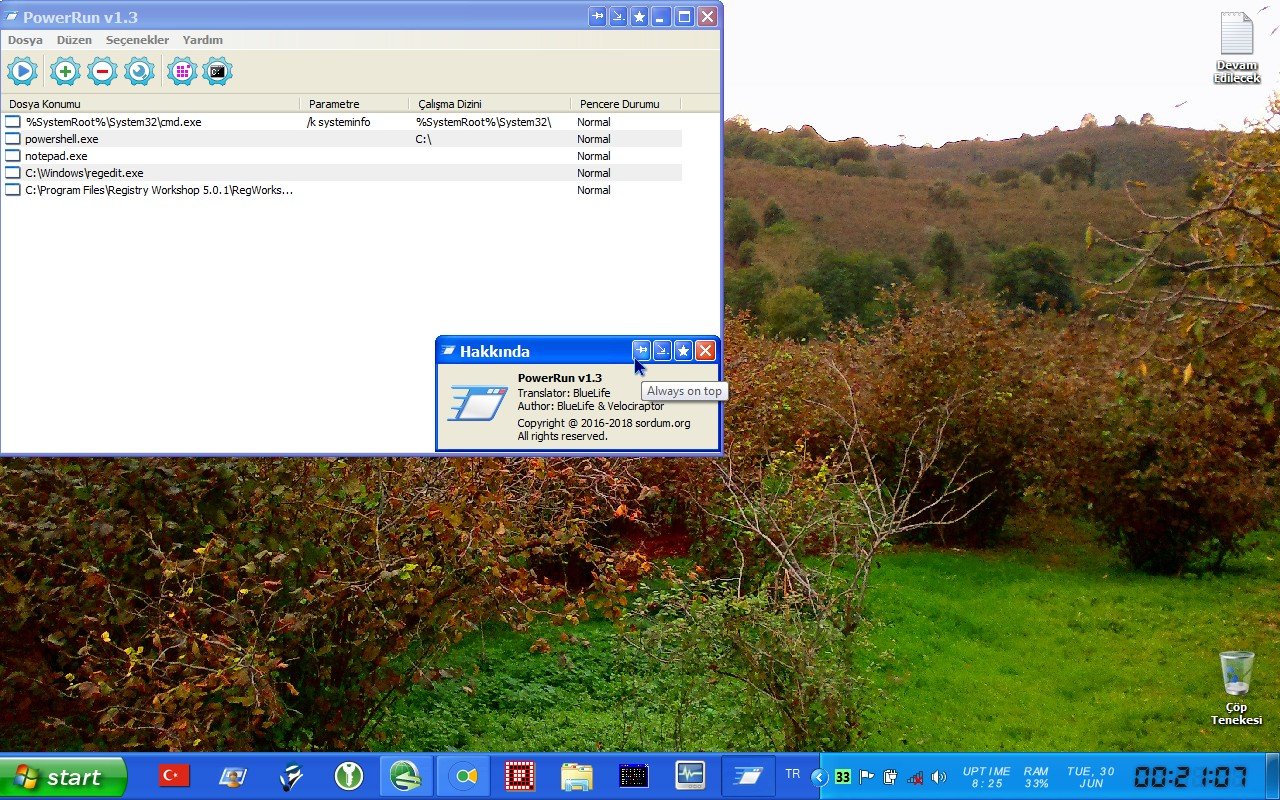Image resolution: width=1280 pixels, height=800 pixels.
Task: Click the '/k systeminfo' parameter cell
Action: [338, 122]
